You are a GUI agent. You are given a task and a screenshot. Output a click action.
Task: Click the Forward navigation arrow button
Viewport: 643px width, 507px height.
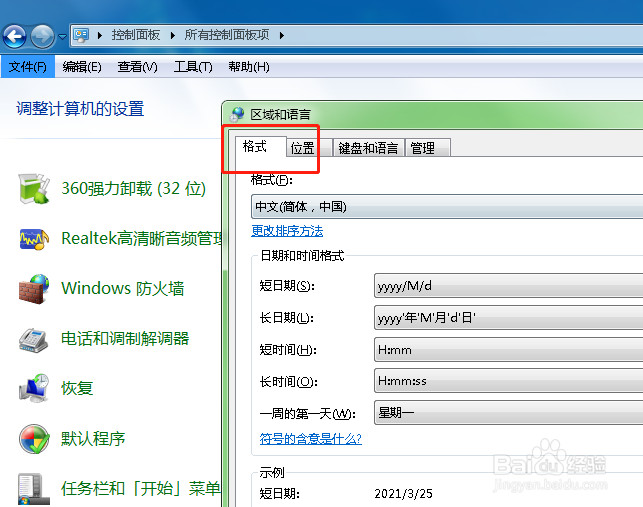tap(43, 37)
